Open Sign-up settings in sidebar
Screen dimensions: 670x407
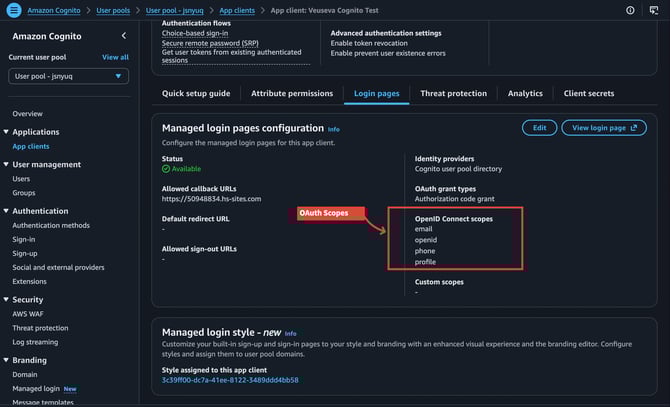click(x=25, y=253)
